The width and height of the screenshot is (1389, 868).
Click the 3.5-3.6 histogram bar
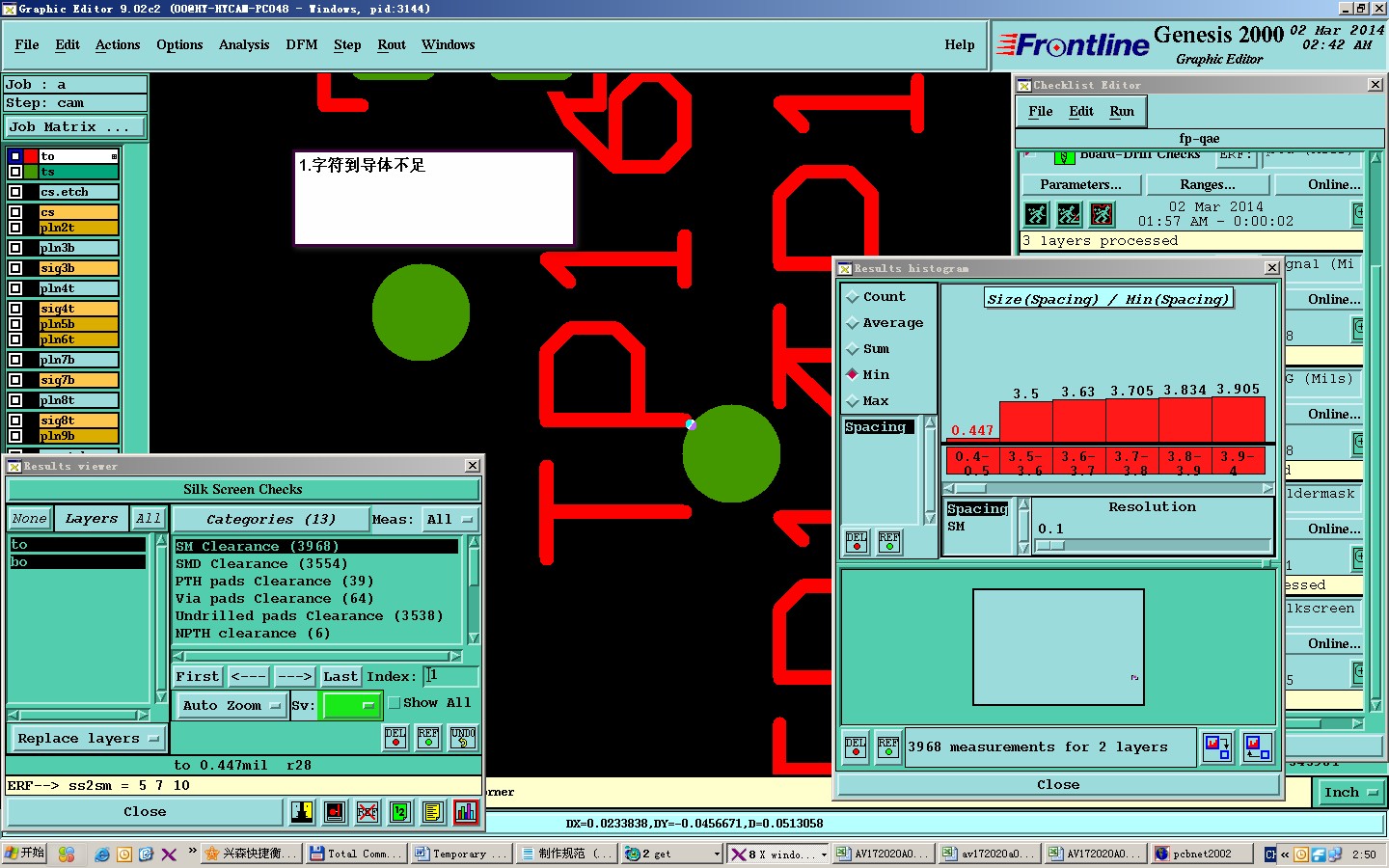coord(1025,421)
